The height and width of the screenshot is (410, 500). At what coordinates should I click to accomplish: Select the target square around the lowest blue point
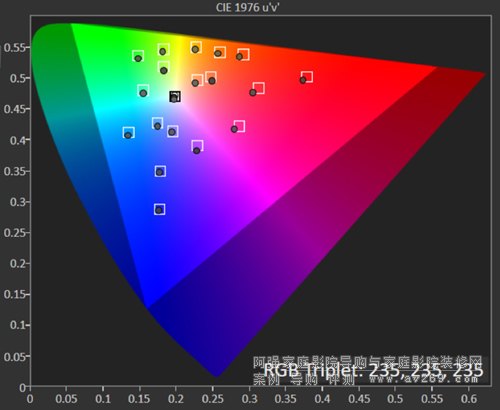(160, 209)
